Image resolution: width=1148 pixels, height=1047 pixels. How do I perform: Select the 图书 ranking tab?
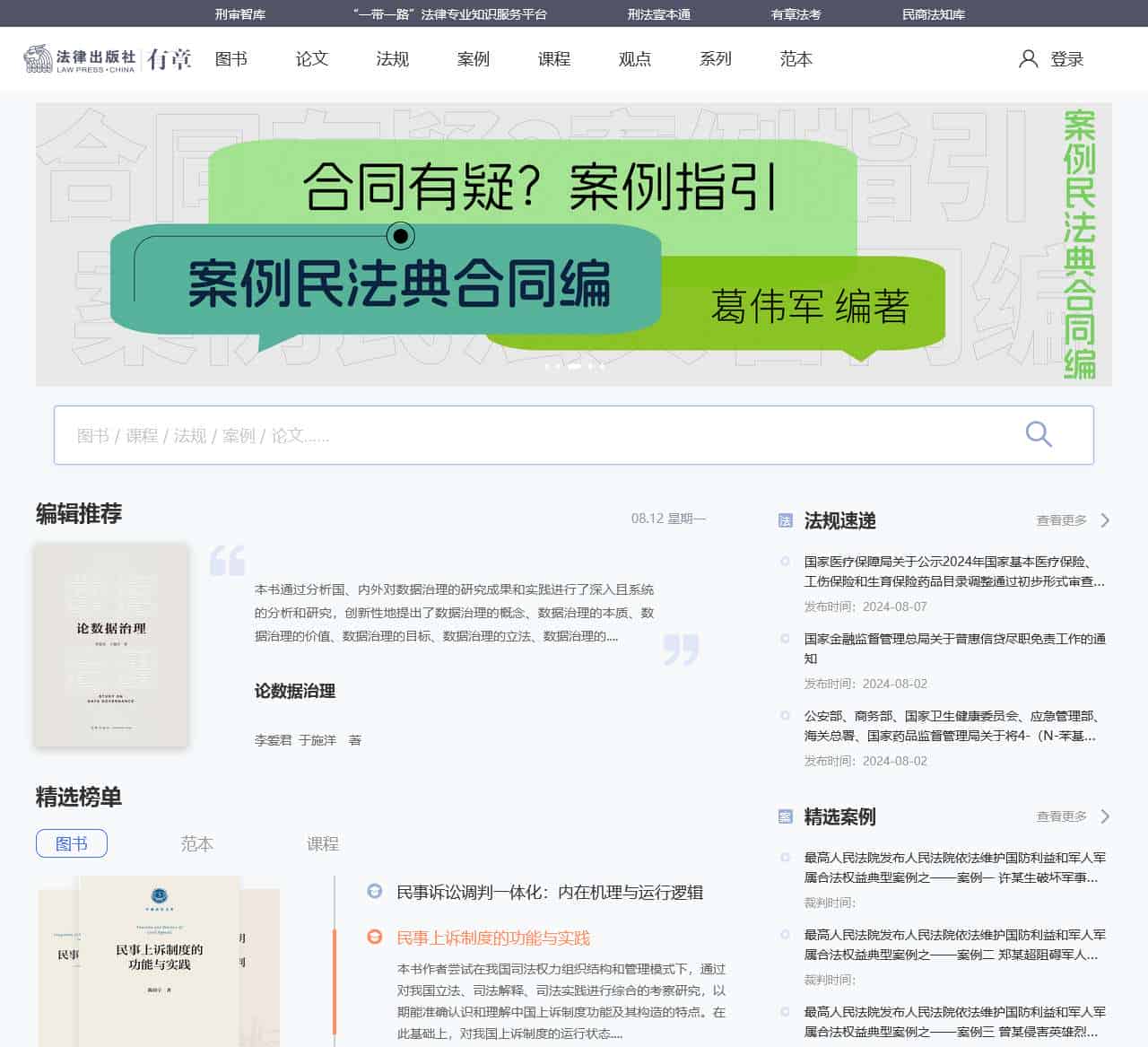pyautogui.click(x=72, y=843)
